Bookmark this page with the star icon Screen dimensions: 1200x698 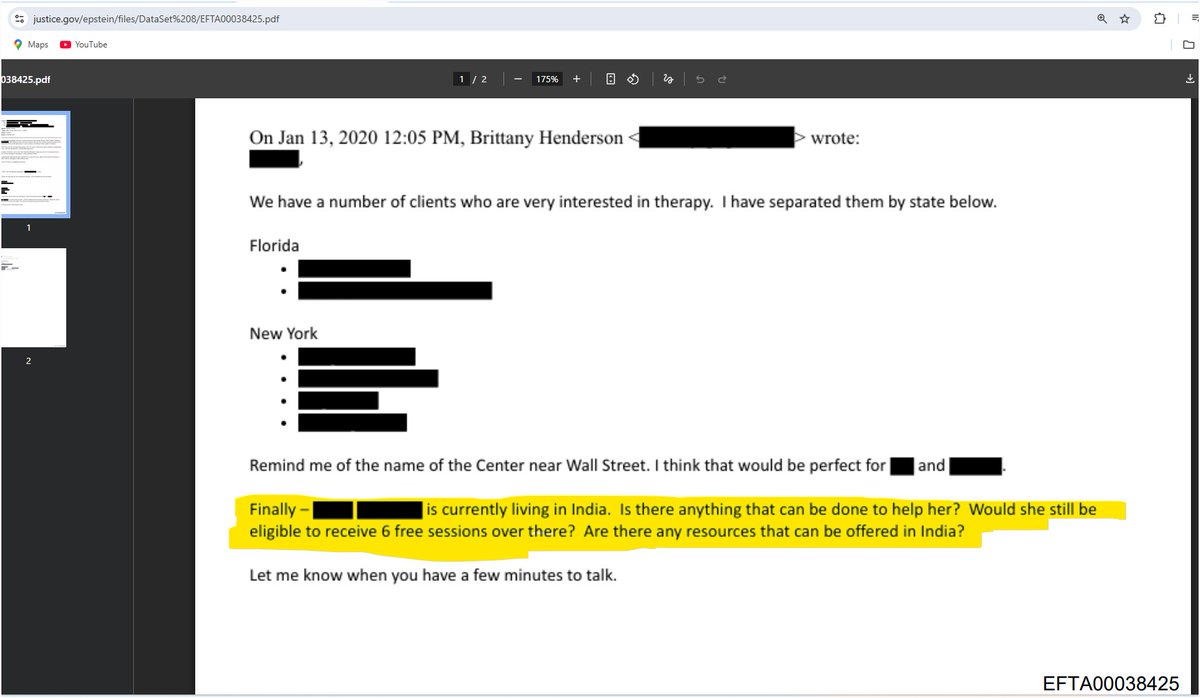1124,18
